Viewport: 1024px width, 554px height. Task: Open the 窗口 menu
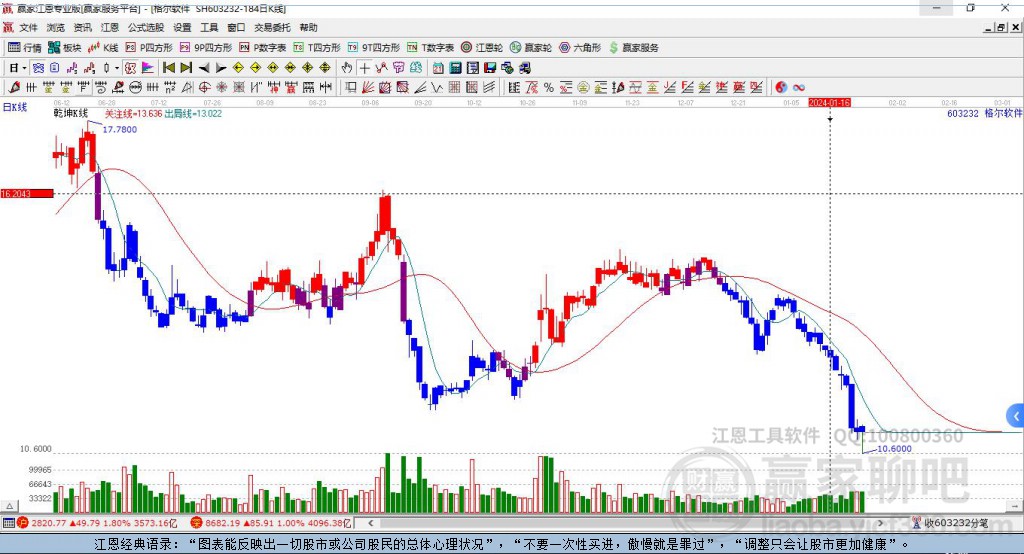[x=236, y=27]
